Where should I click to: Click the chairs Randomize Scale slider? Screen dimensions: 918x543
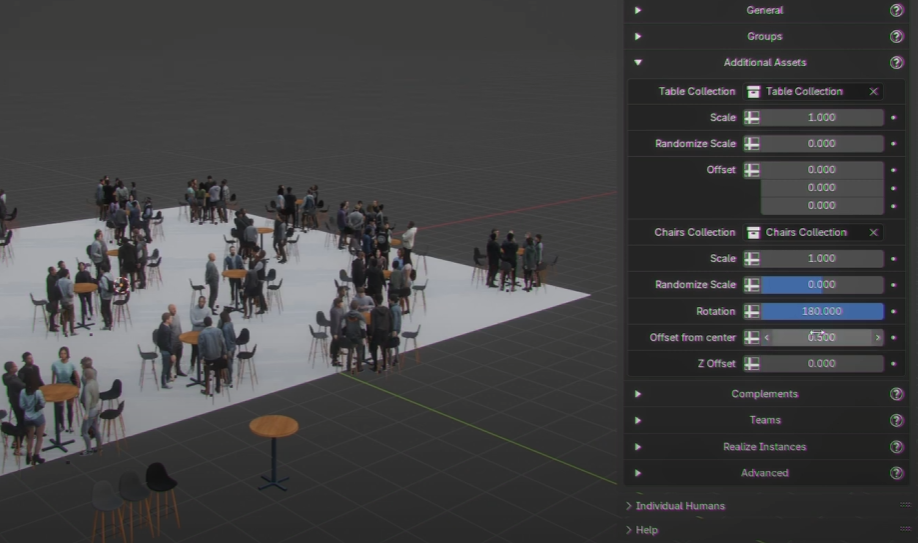821,285
